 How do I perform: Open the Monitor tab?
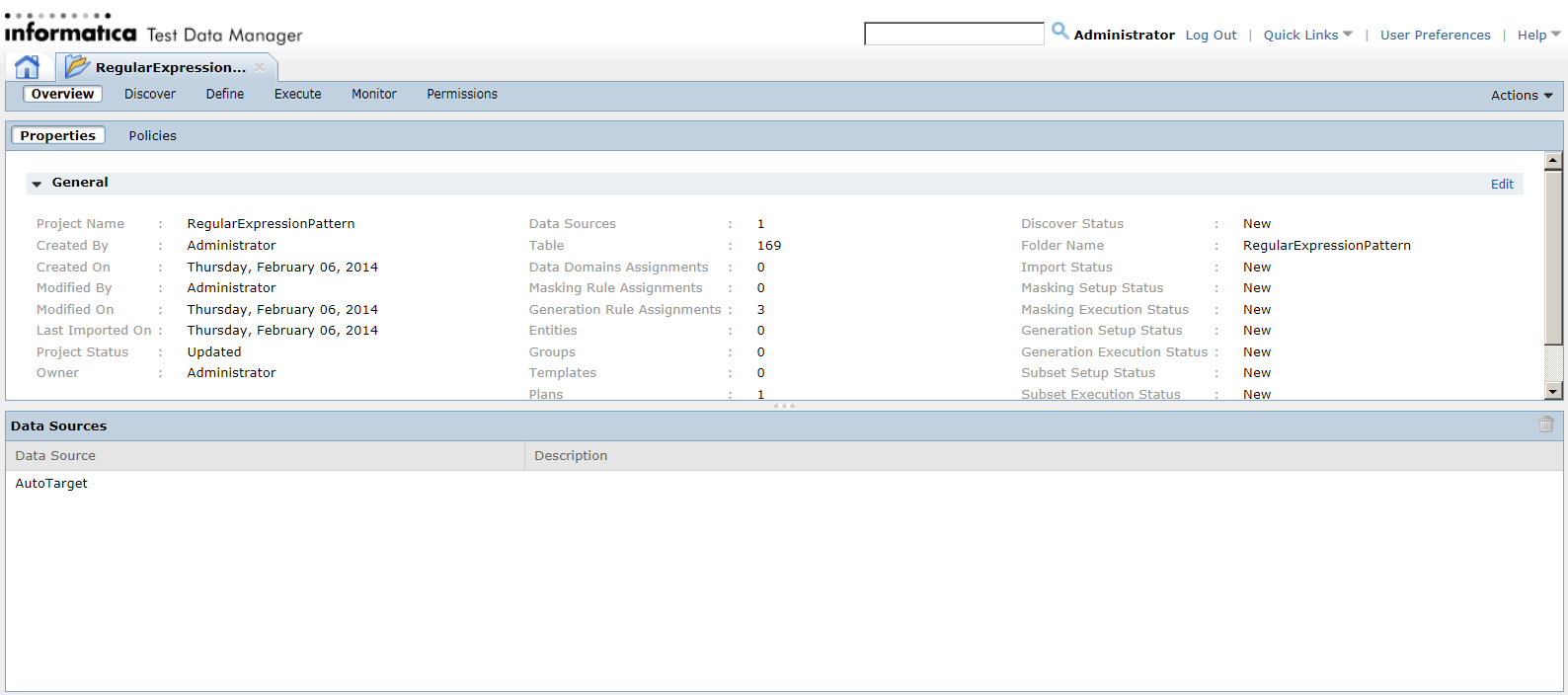coord(374,94)
